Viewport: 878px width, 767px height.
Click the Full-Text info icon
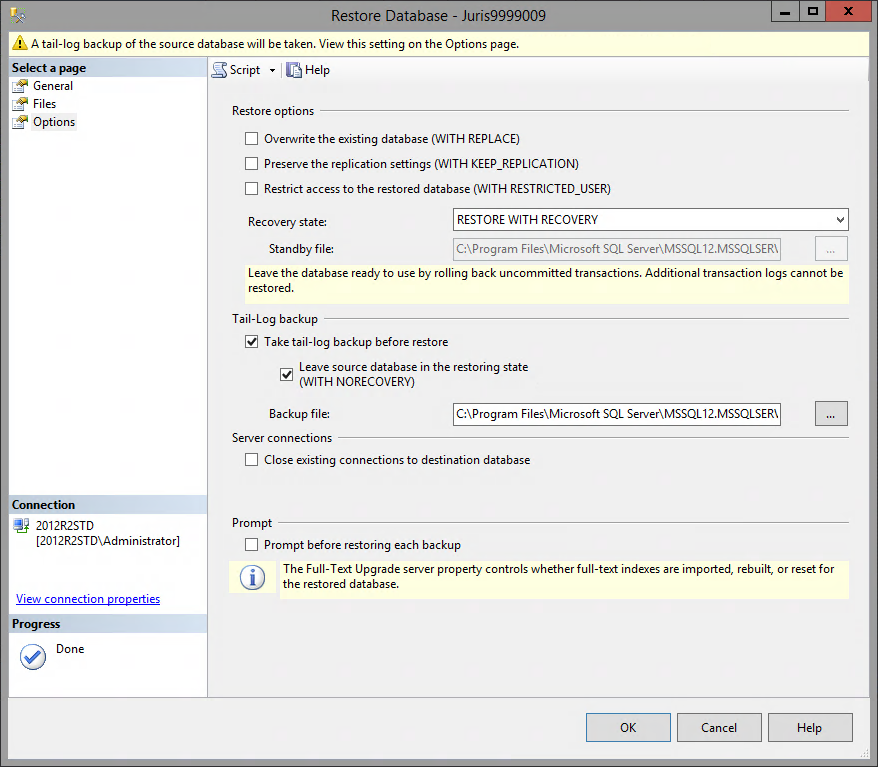pos(252,578)
